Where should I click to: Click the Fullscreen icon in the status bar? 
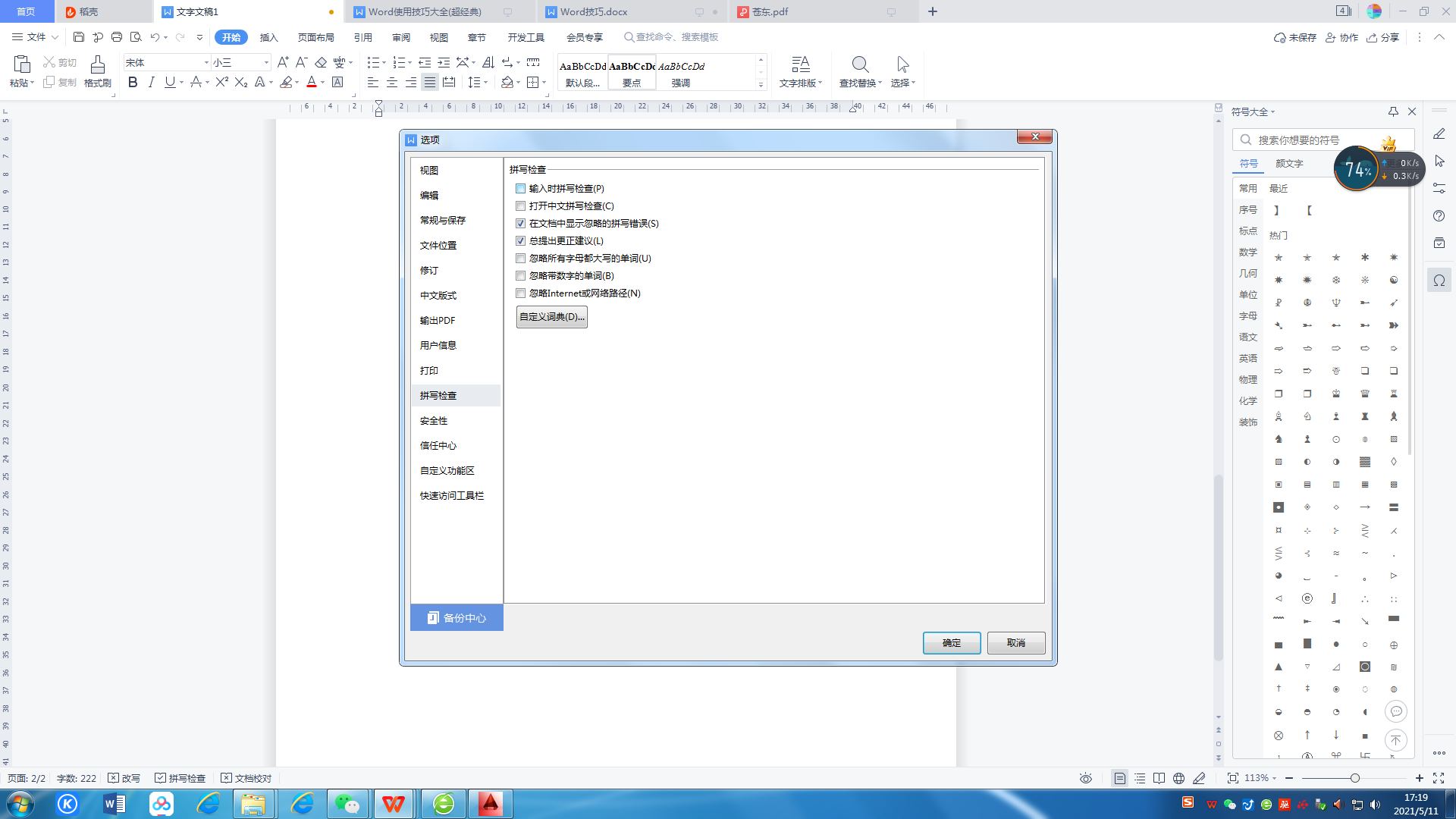(1439, 778)
